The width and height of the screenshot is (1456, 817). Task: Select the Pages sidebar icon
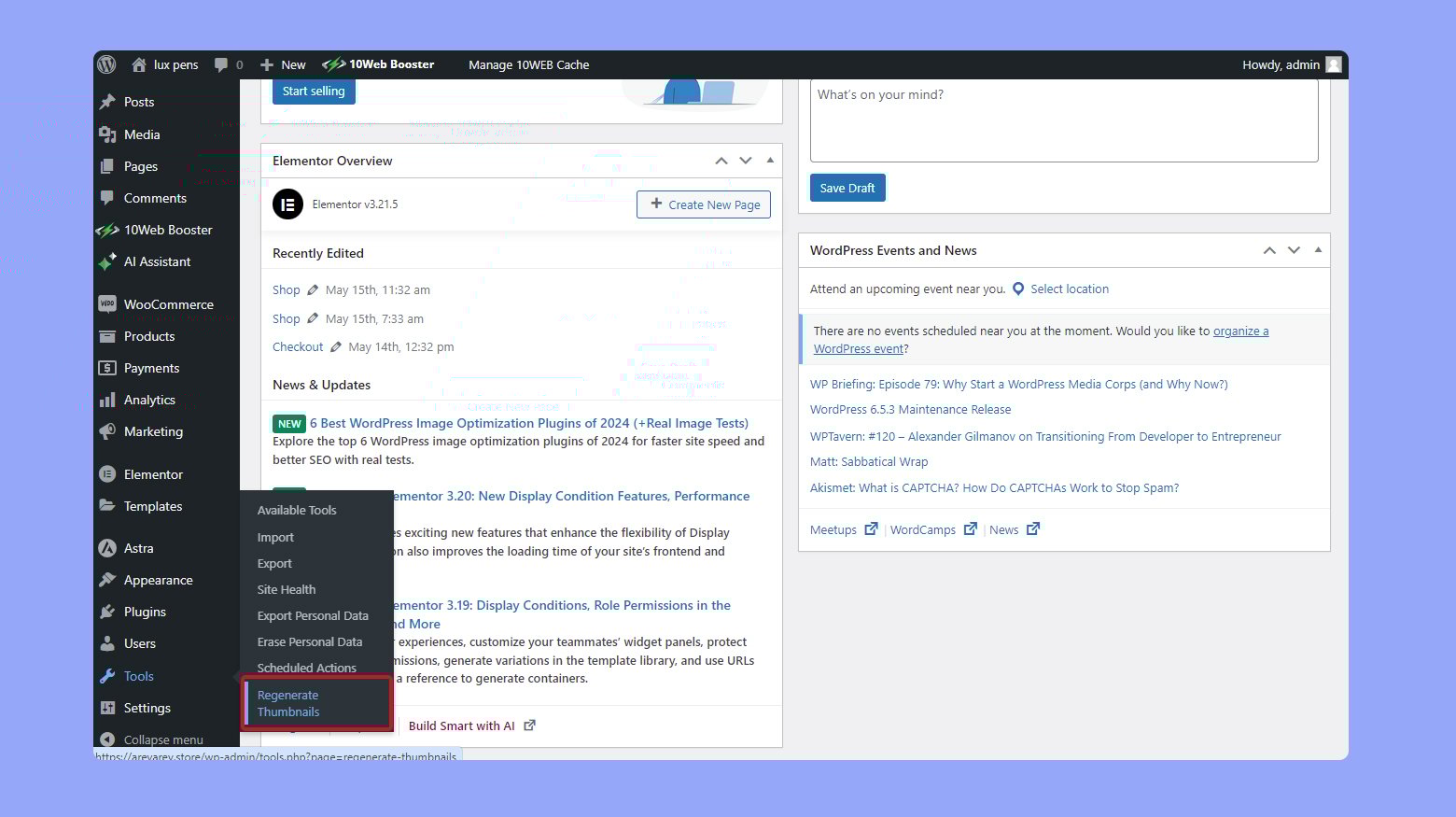[109, 166]
